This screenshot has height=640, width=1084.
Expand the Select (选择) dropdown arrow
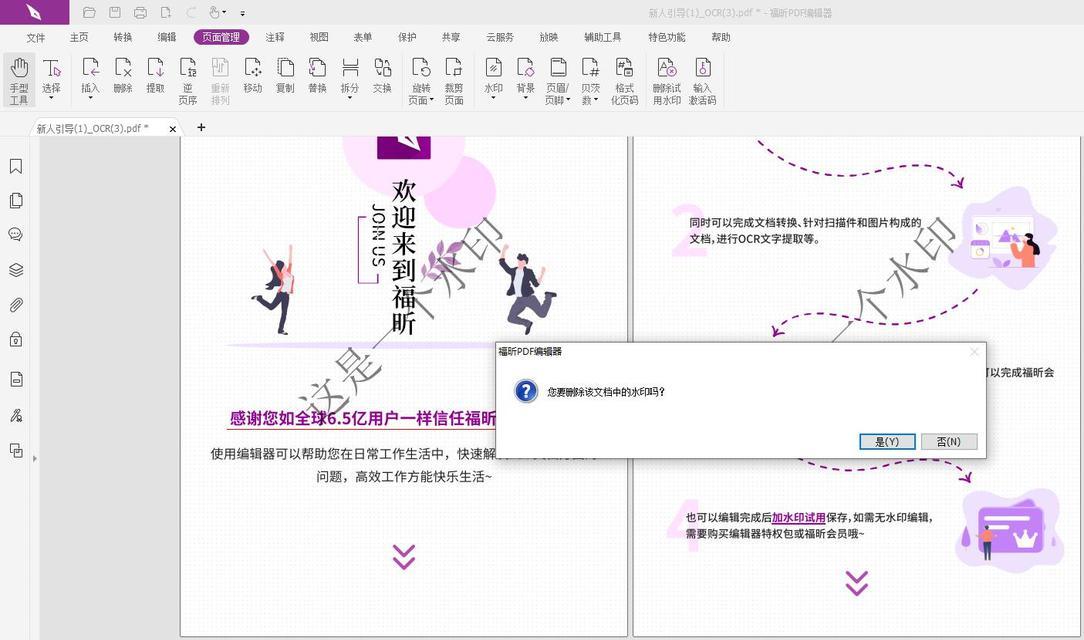coord(51,98)
